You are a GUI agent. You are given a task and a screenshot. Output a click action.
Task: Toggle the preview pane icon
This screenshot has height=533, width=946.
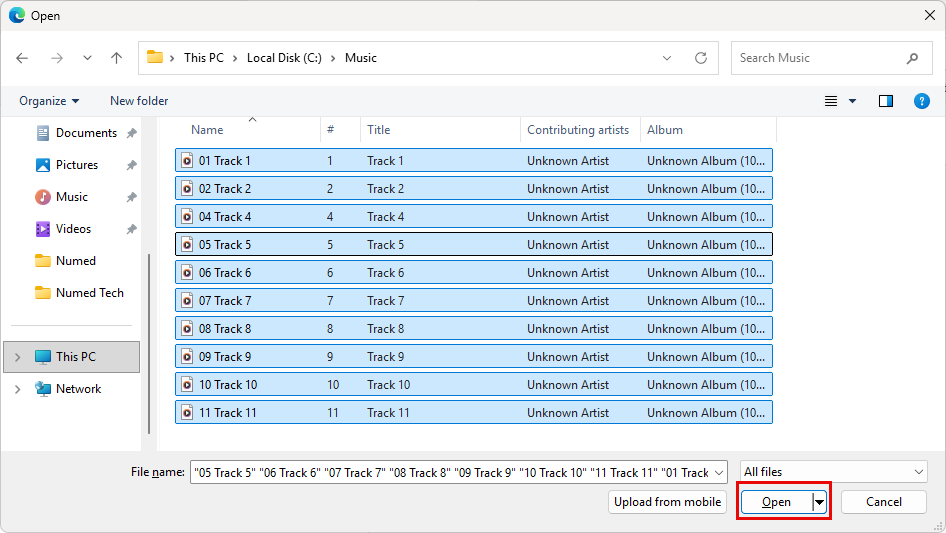point(885,101)
